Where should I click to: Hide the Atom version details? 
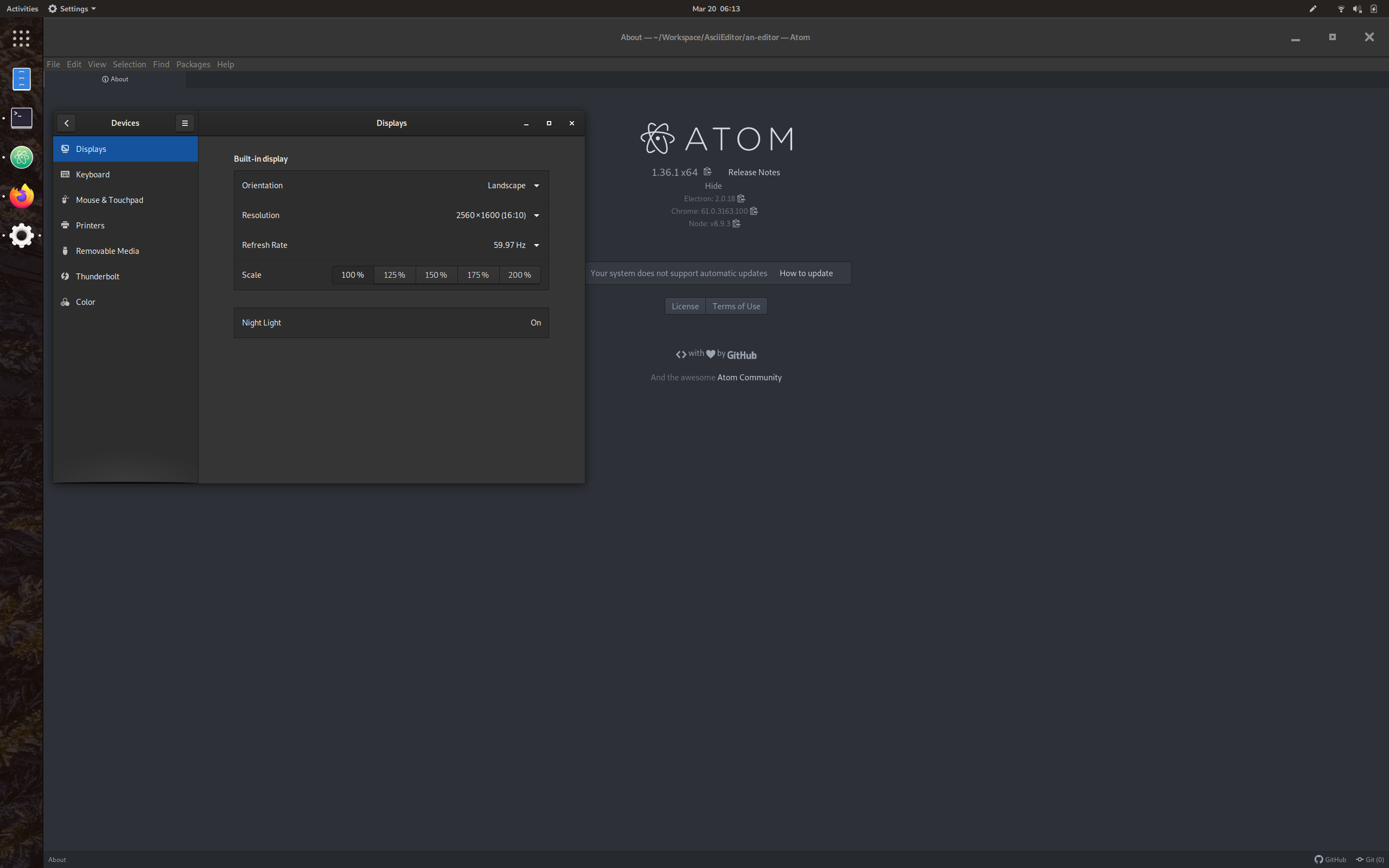tap(713, 186)
